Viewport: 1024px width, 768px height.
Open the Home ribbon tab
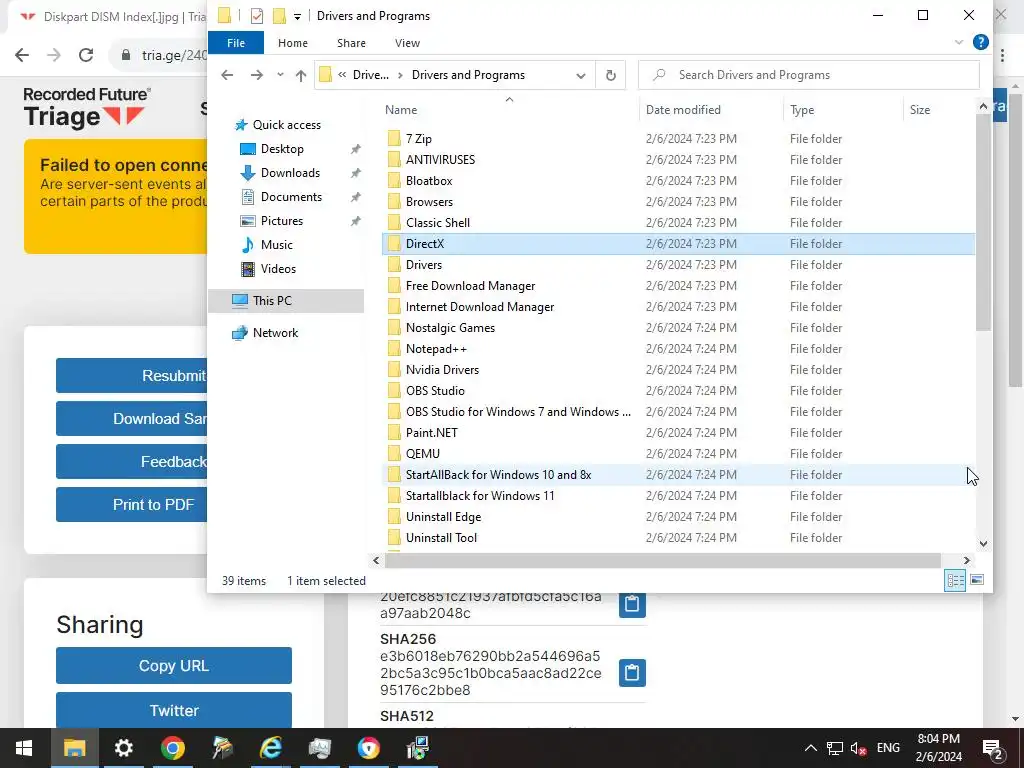(x=293, y=43)
